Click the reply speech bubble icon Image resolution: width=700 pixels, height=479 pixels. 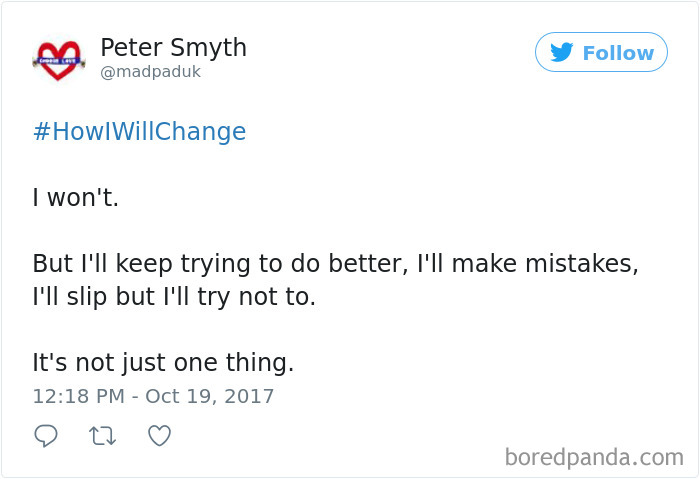point(46,436)
